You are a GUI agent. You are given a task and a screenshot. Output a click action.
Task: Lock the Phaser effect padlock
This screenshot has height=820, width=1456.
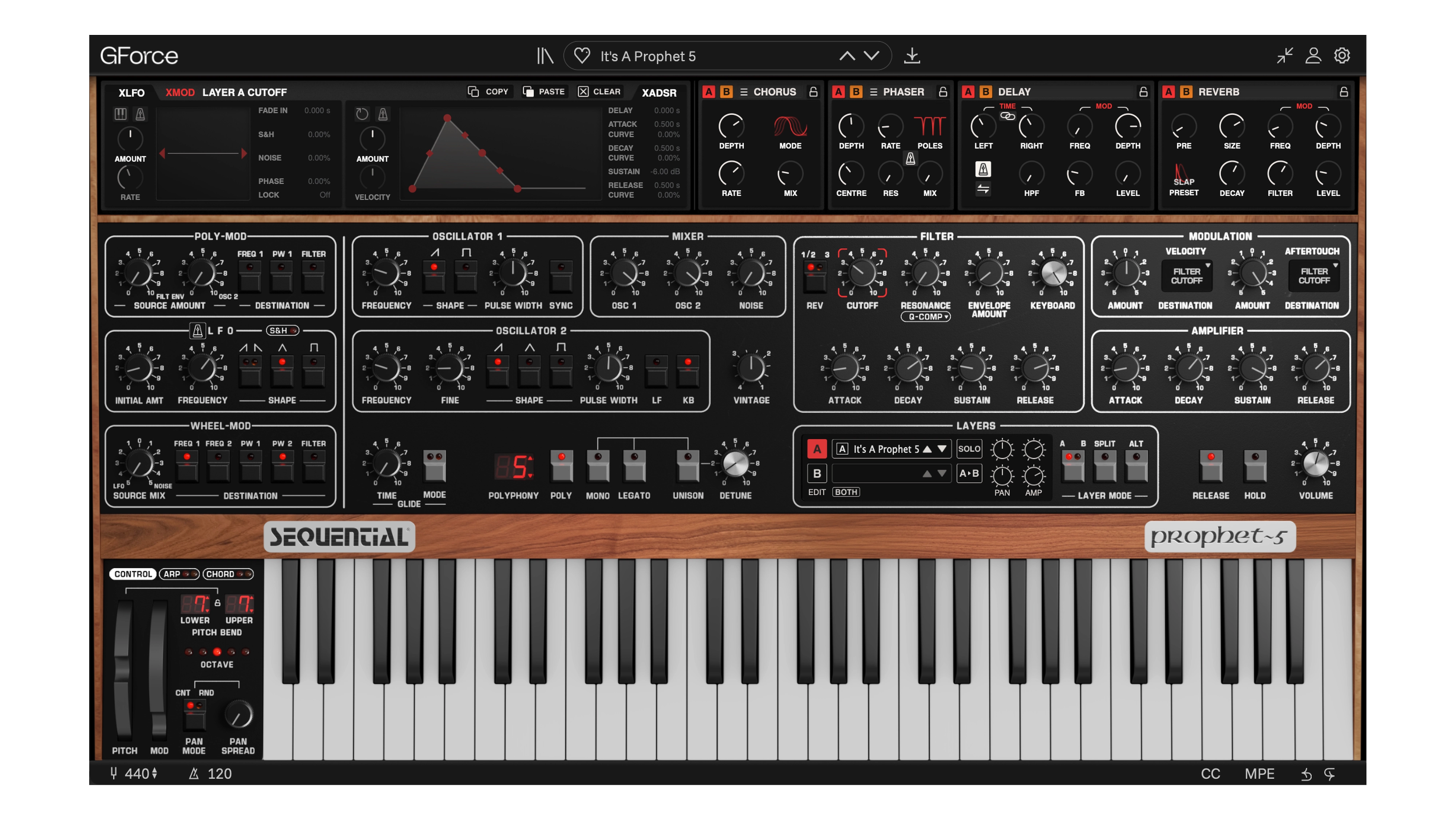pos(943,92)
